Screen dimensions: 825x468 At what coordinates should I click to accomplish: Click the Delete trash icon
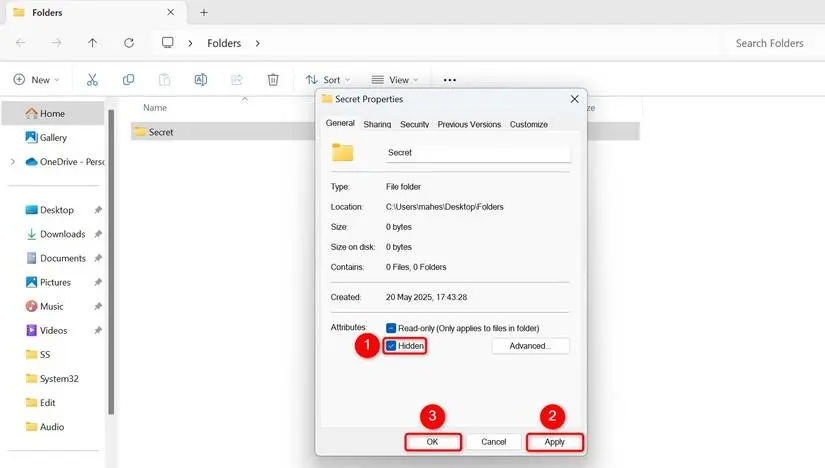(273, 79)
